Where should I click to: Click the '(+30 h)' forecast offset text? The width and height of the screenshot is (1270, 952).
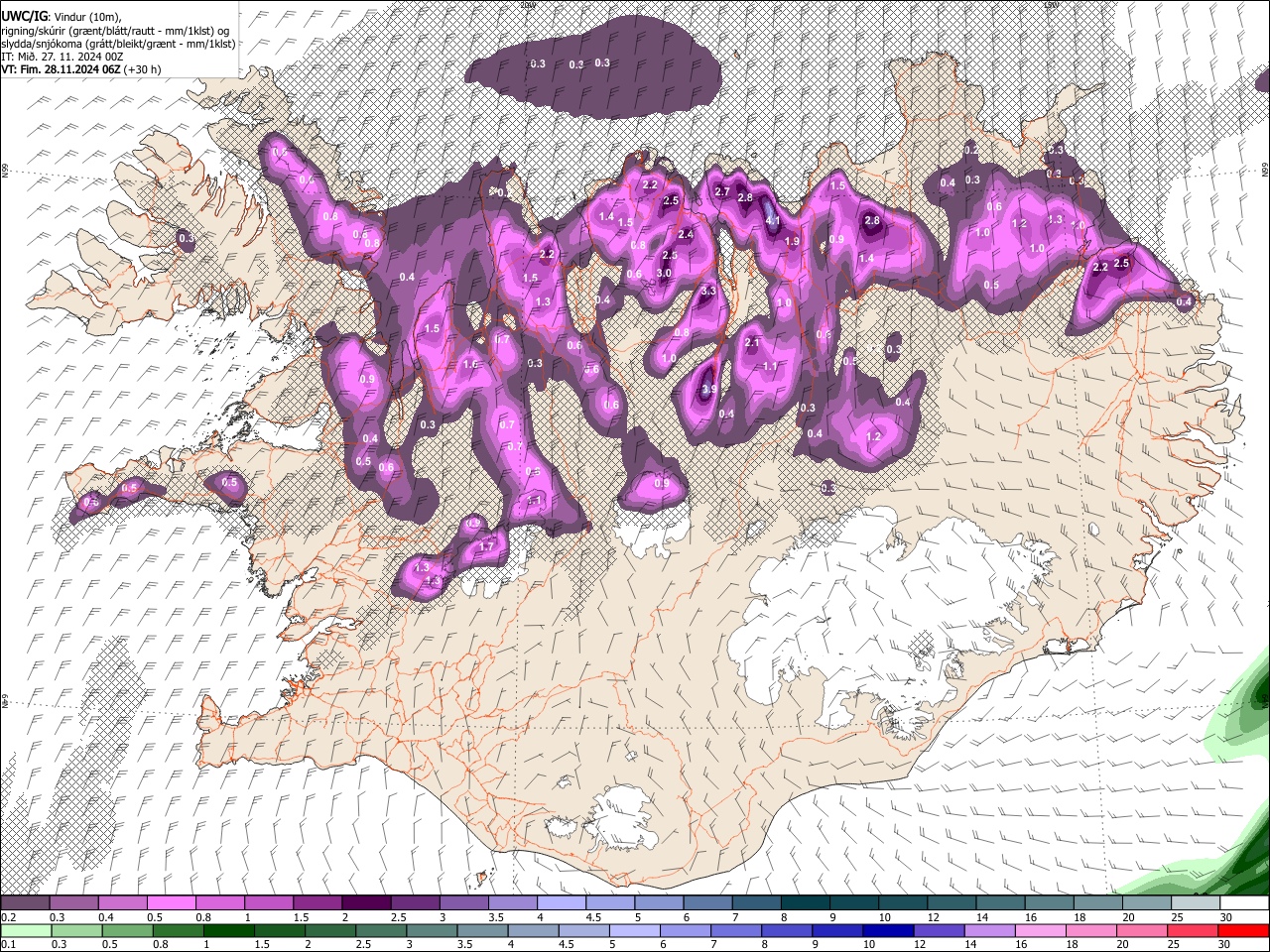point(142,69)
